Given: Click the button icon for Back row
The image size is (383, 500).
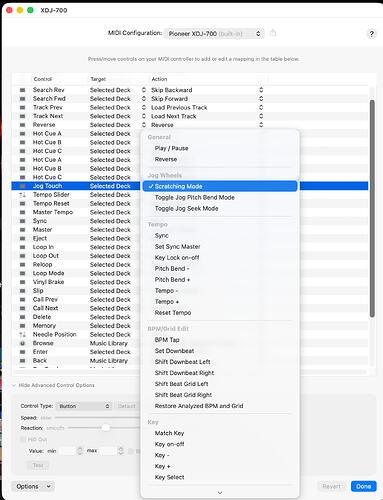Looking at the screenshot, I should point(22,360).
